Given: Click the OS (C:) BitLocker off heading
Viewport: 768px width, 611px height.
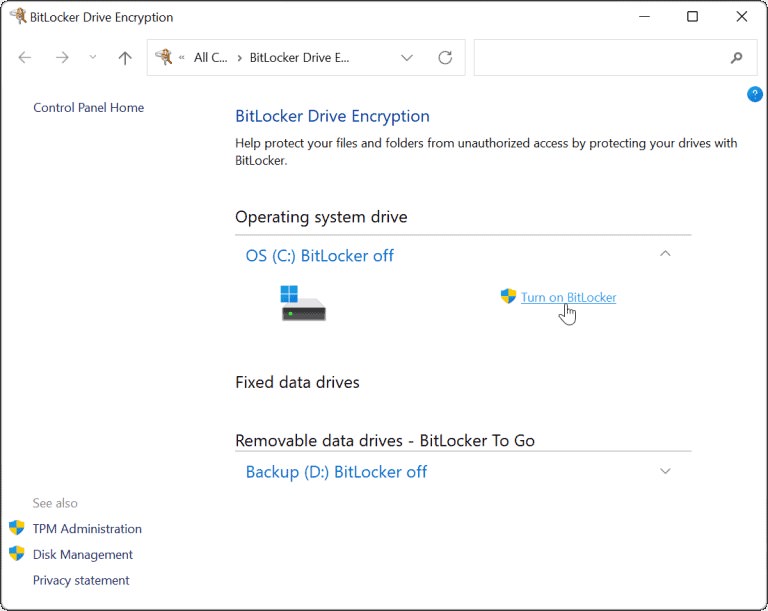Looking at the screenshot, I should pos(319,256).
